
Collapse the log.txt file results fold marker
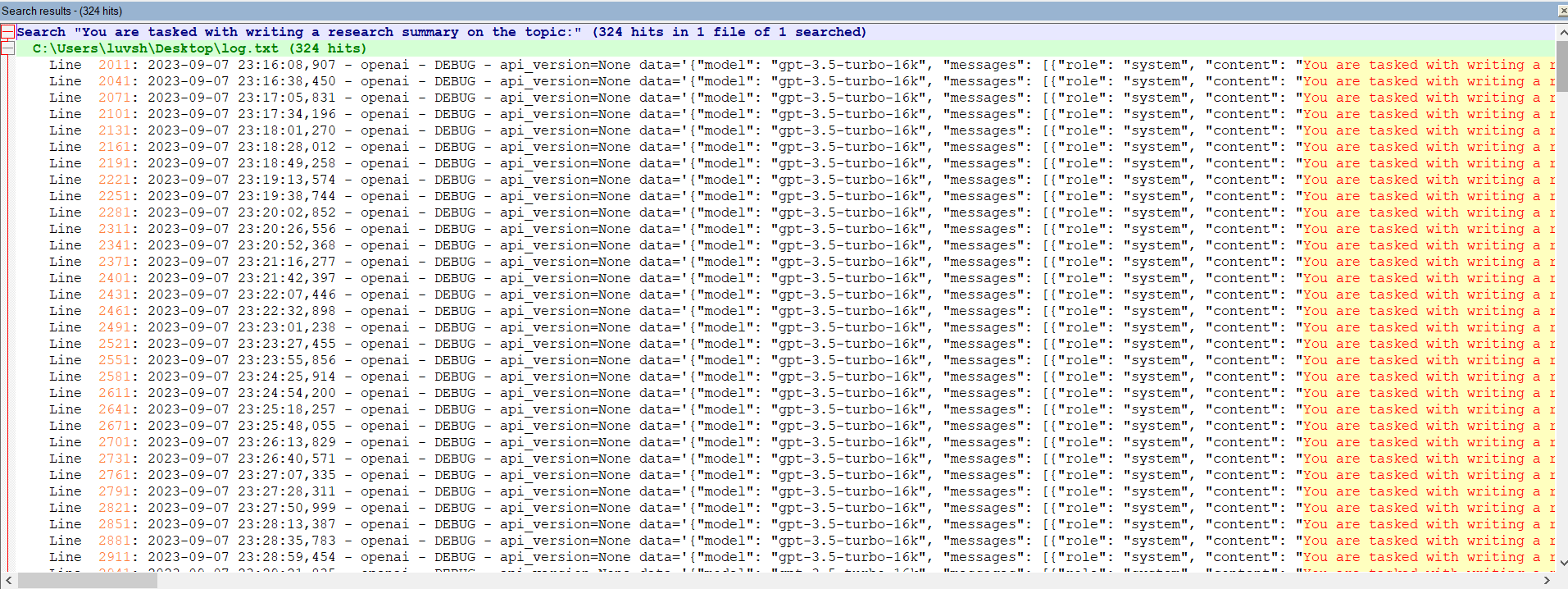point(7,48)
